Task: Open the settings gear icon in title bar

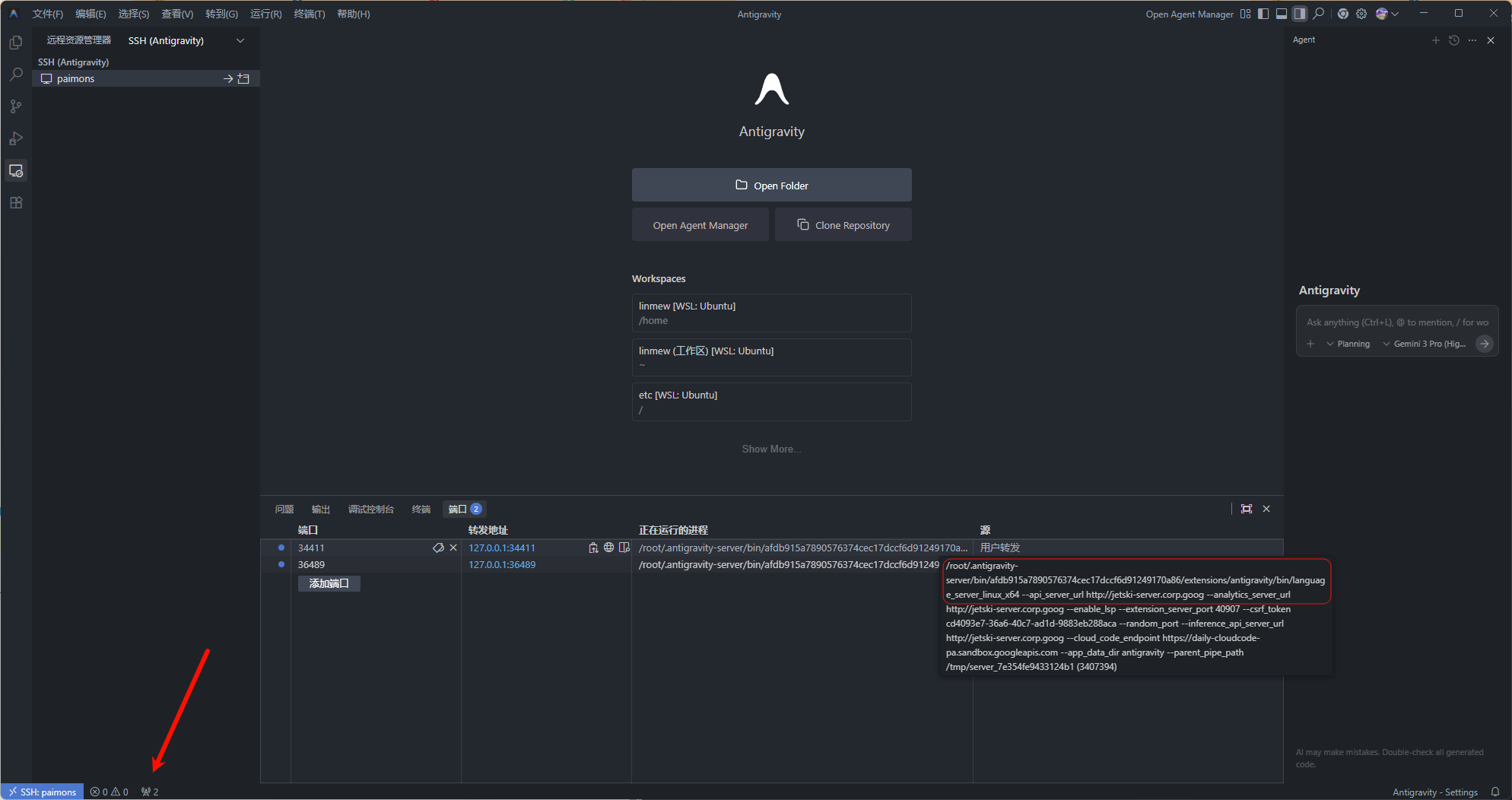Action: tap(1361, 14)
